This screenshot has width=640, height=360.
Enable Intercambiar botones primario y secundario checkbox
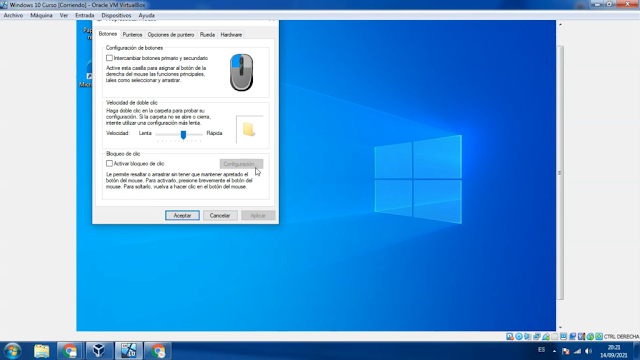tap(109, 58)
